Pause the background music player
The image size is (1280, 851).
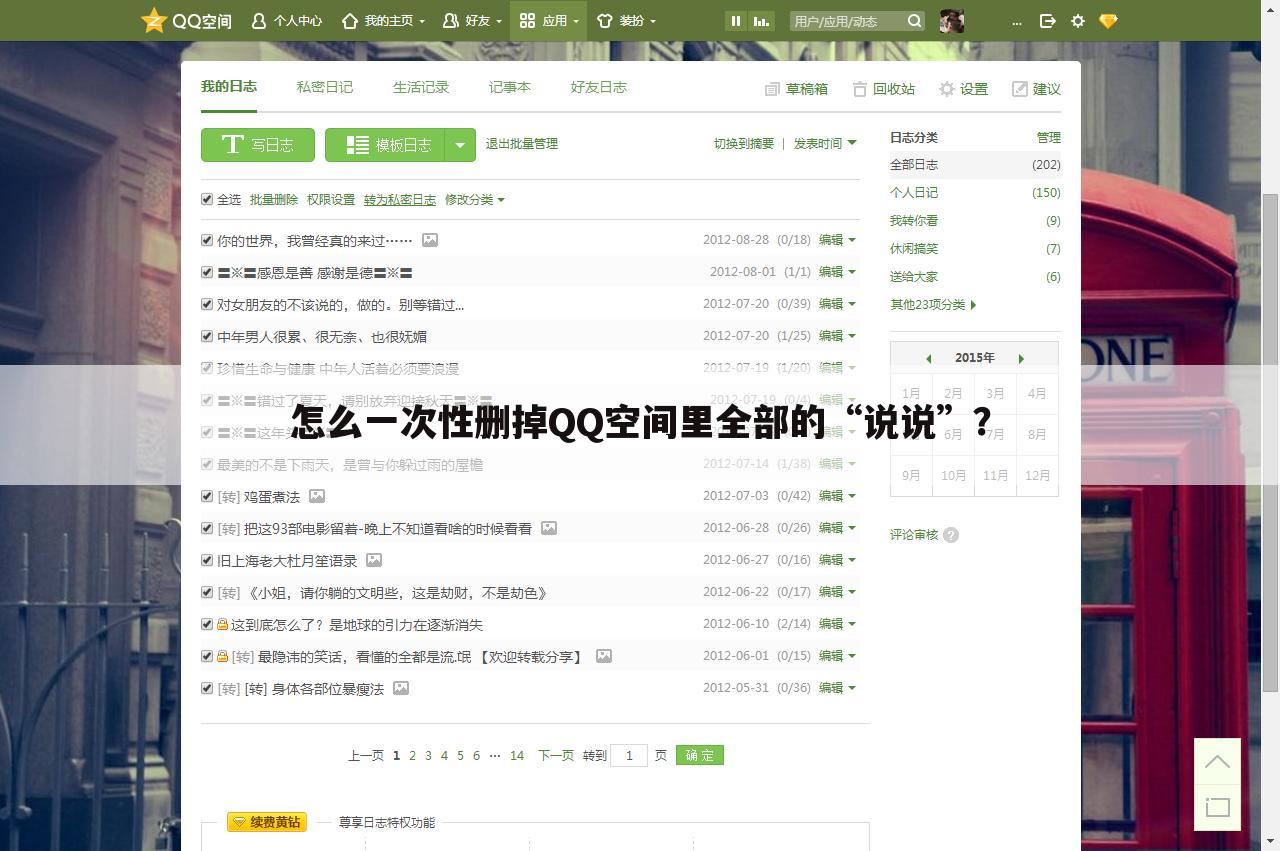(736, 20)
